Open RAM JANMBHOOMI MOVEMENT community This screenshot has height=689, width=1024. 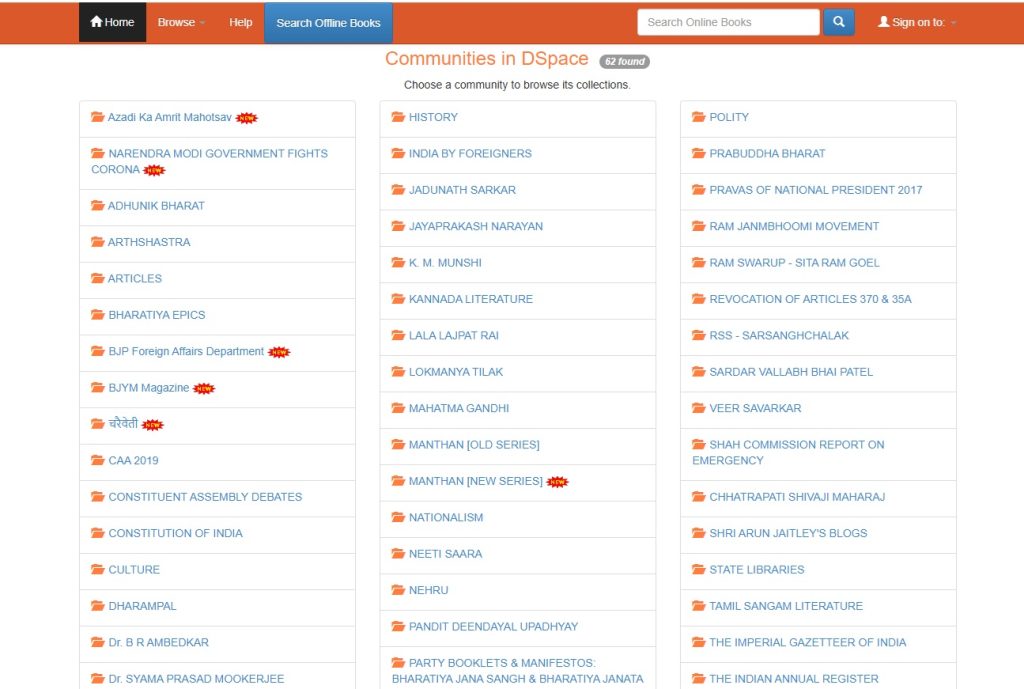tap(794, 226)
